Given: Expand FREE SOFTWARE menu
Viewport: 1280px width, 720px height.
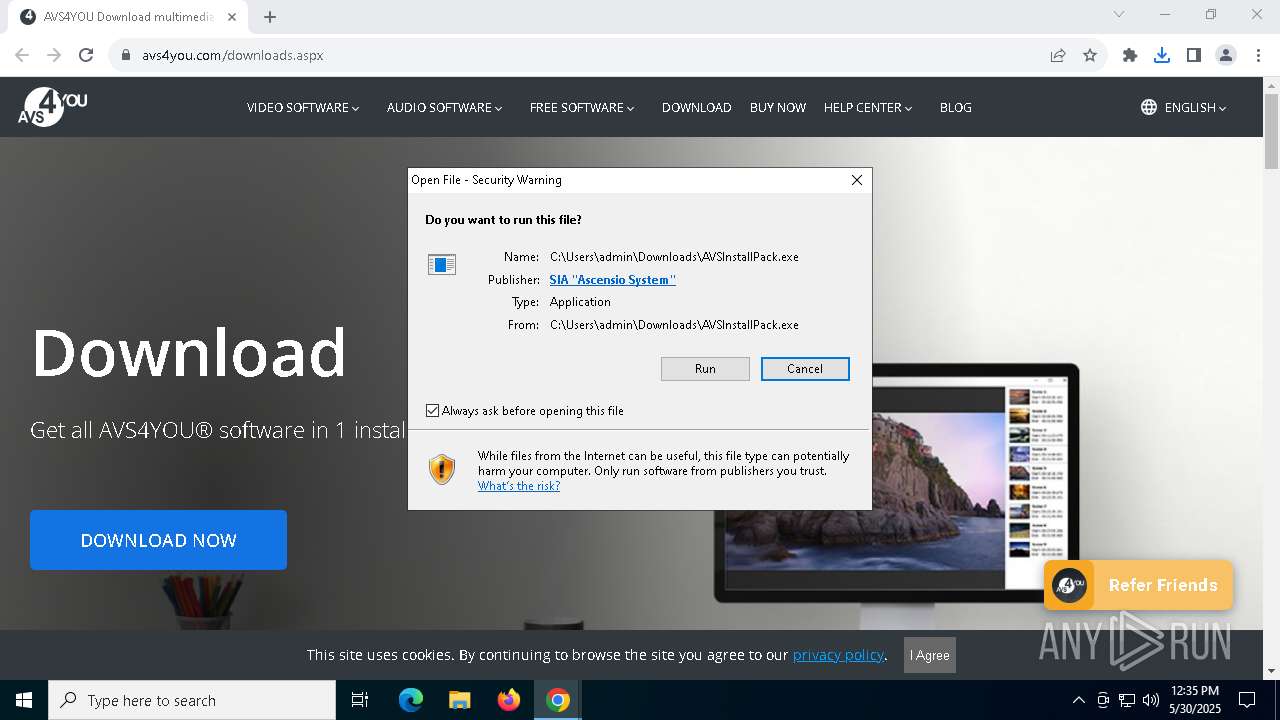Looking at the screenshot, I should click(x=582, y=107).
